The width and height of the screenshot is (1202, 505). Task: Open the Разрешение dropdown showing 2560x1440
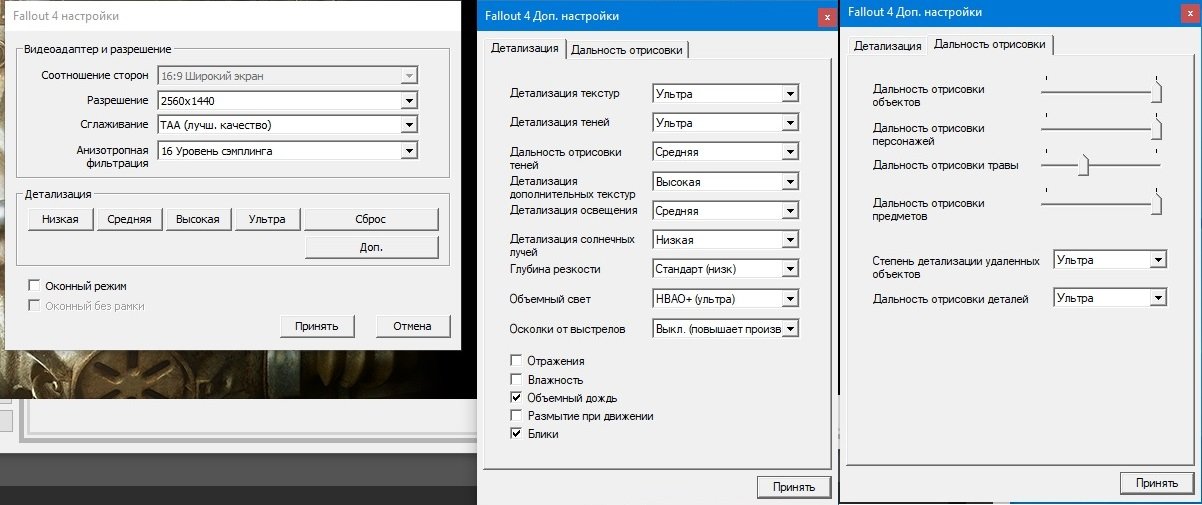coord(408,101)
